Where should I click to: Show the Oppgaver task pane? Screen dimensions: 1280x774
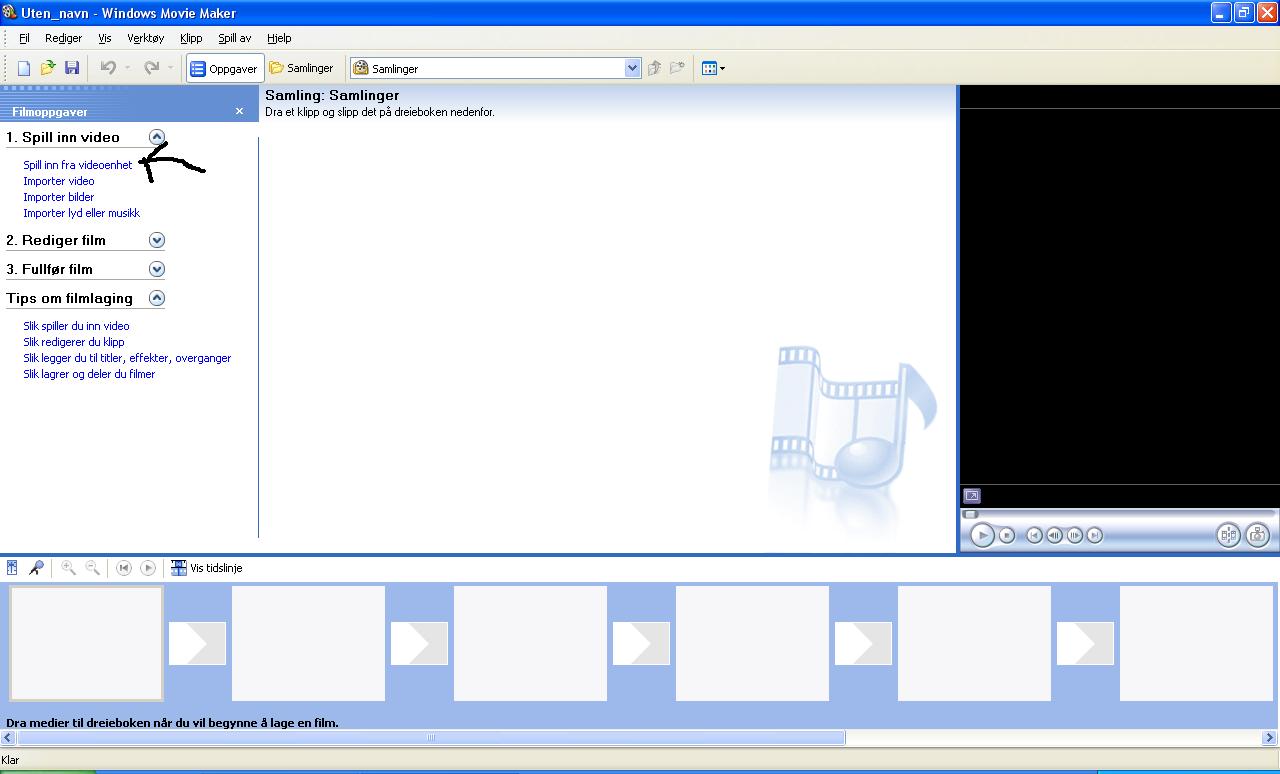click(x=224, y=68)
